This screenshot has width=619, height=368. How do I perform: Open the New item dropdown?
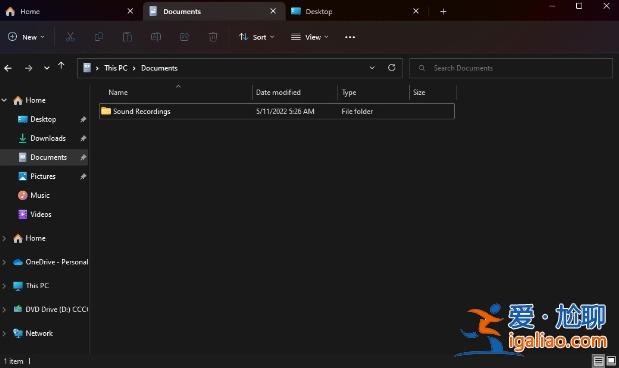26,37
